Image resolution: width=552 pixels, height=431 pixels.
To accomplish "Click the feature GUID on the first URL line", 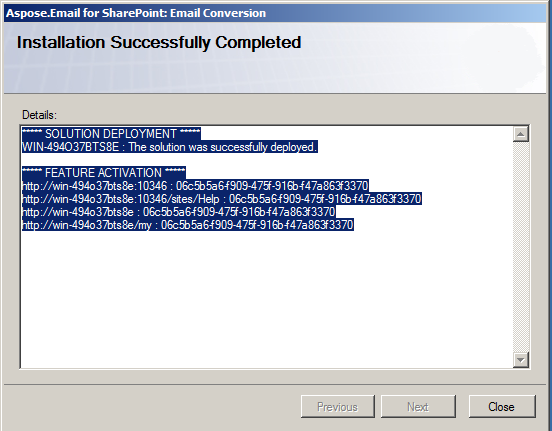I will tap(272, 186).
